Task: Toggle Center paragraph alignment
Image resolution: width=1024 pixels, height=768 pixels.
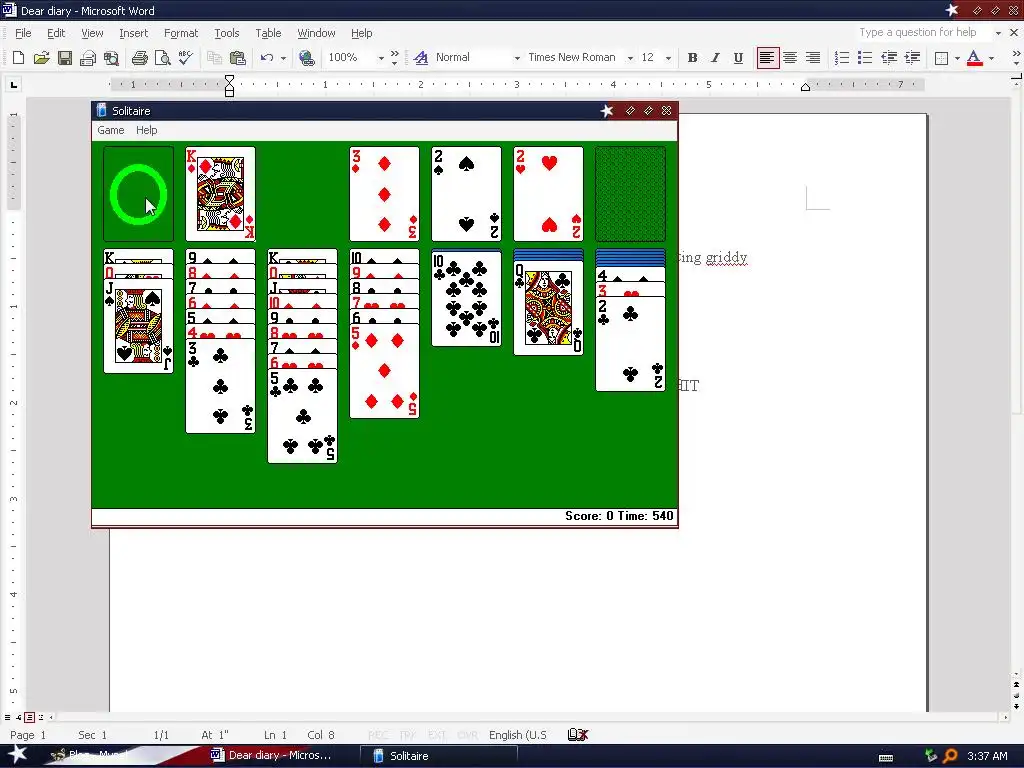Action: 790,58
